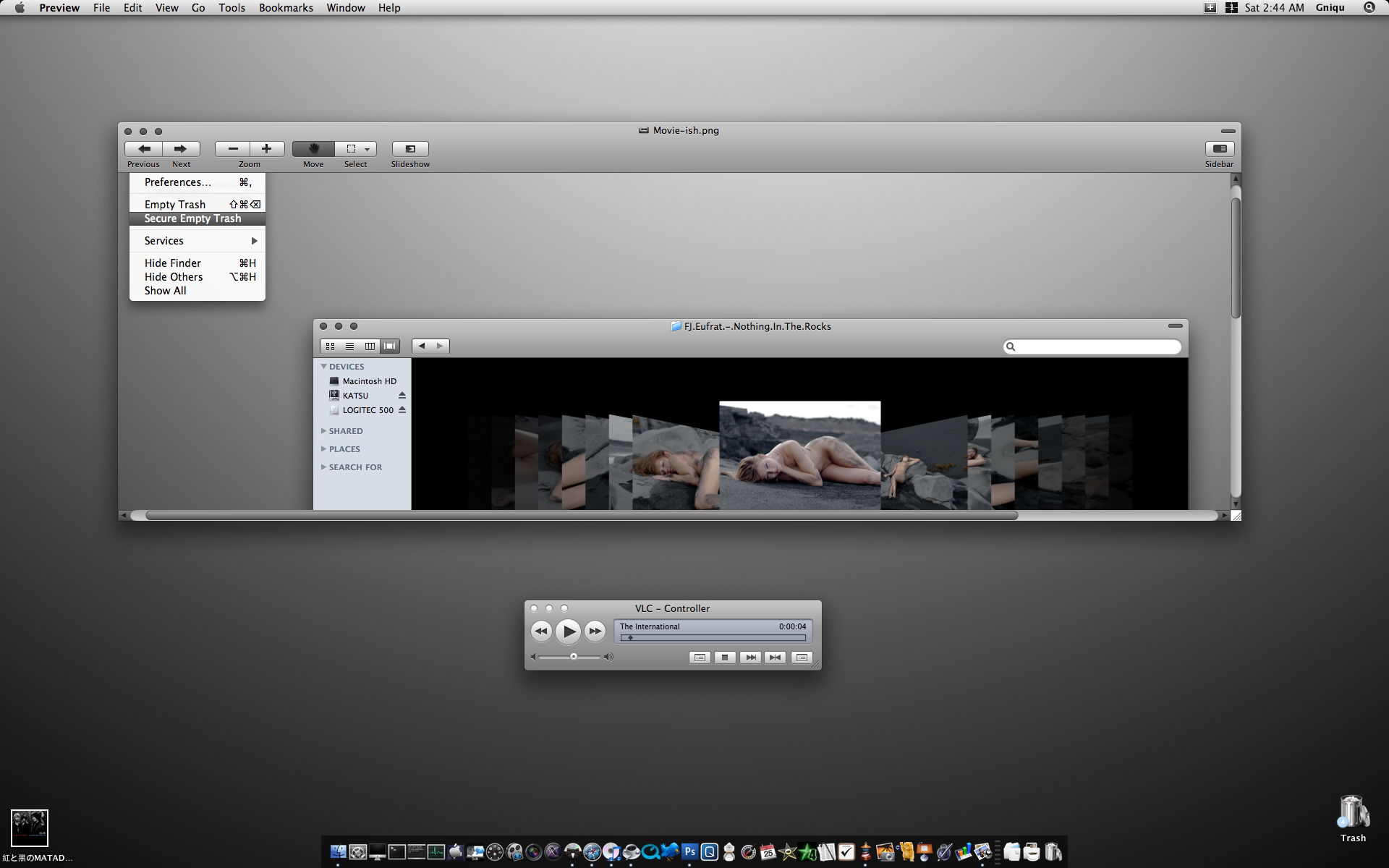Eject the KATSU volume
The width and height of the screenshot is (1389, 868).
coord(402,396)
